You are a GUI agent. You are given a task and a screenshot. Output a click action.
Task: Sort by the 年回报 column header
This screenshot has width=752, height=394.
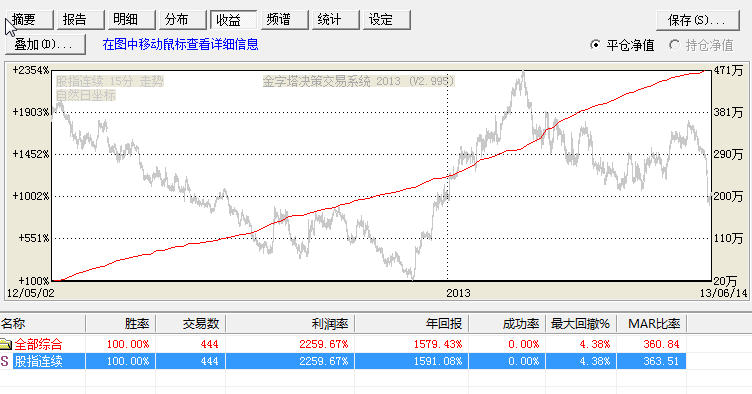(411, 324)
